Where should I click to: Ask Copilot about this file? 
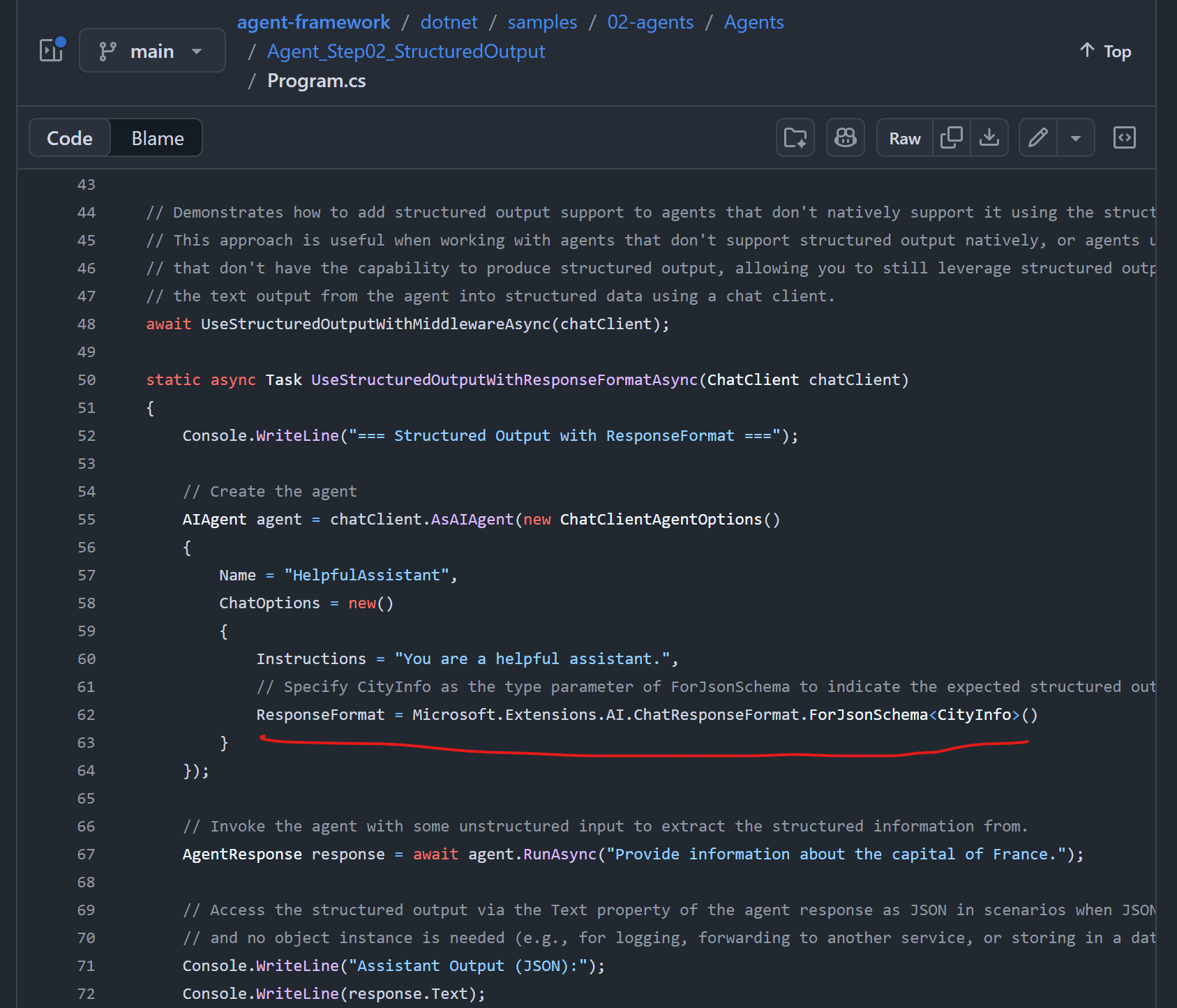[845, 138]
